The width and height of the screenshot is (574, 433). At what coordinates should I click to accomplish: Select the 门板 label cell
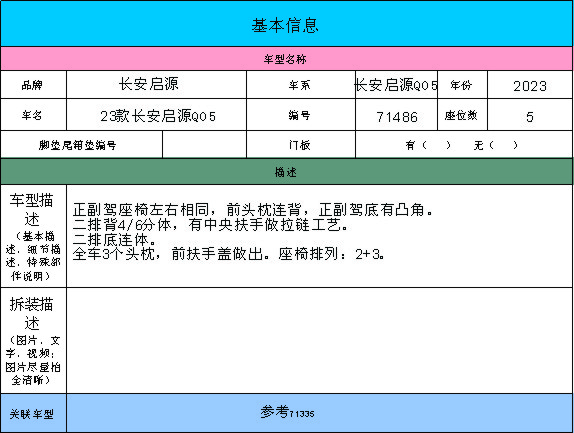point(301,145)
